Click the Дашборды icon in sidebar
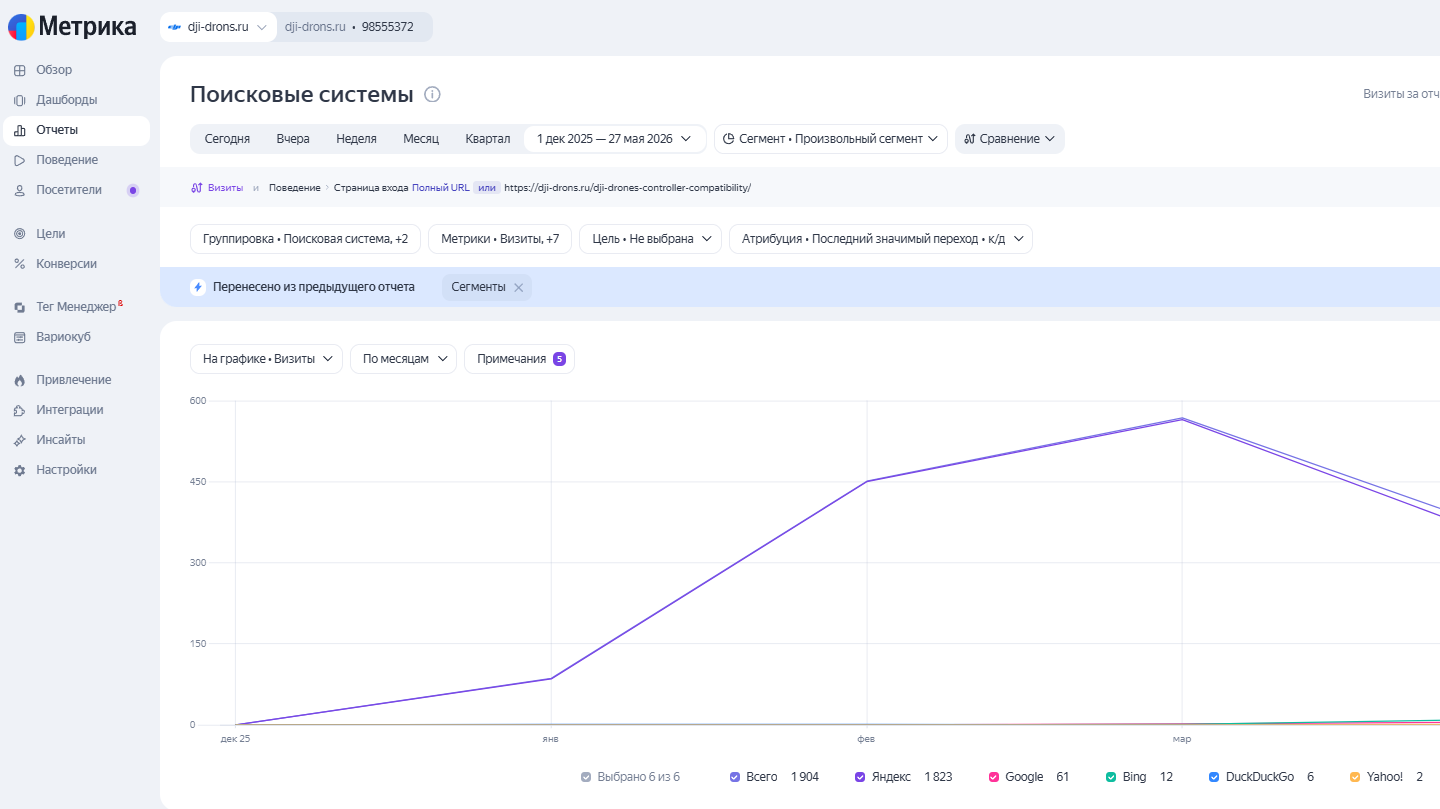Viewport: 1440px width, 809px height. (19, 100)
